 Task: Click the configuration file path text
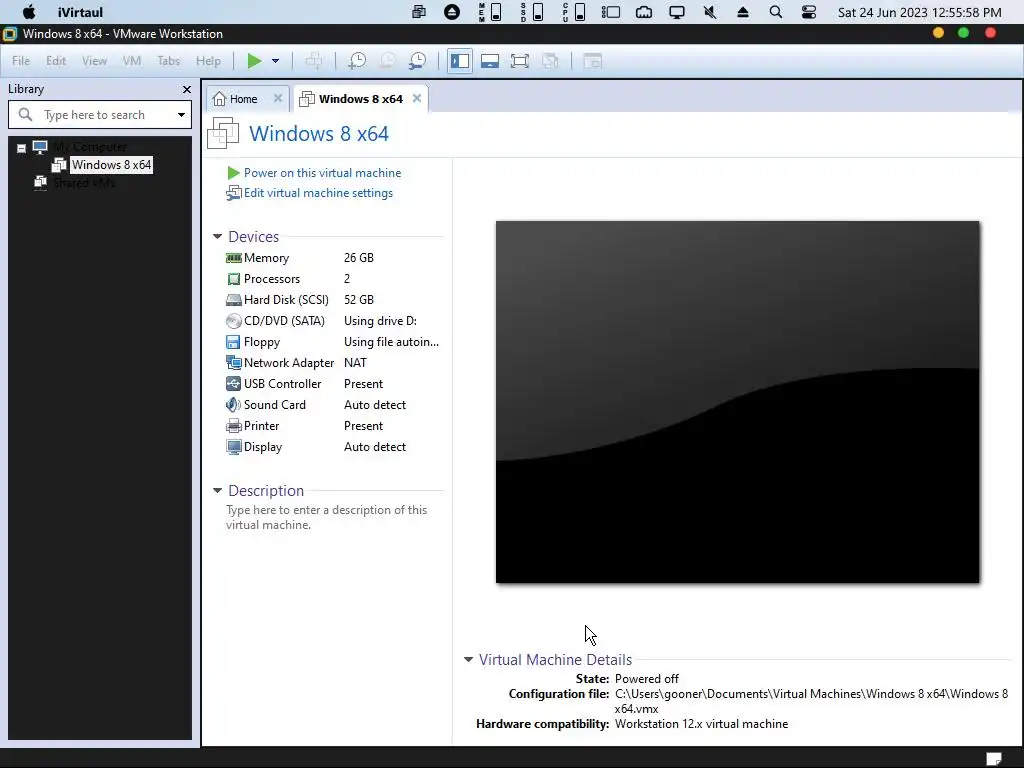pyautogui.click(x=811, y=701)
